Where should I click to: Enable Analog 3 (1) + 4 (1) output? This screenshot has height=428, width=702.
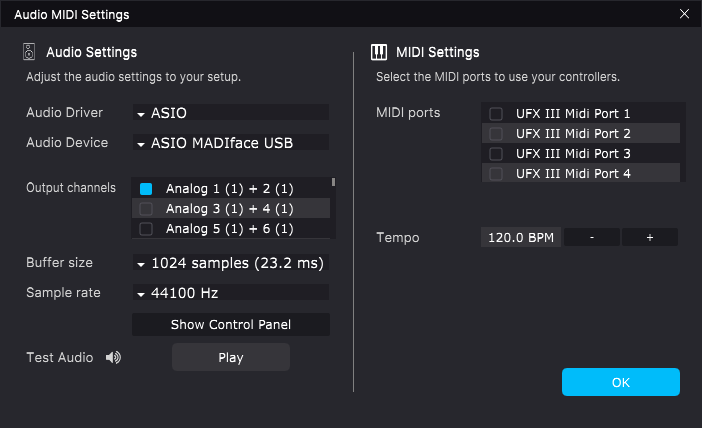click(x=146, y=209)
